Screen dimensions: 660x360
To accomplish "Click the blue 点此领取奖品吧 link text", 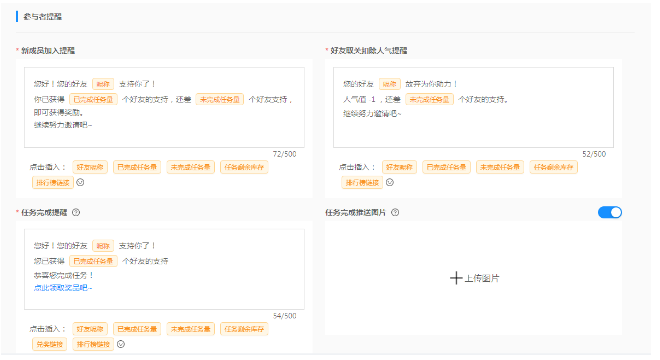I will tap(63, 288).
